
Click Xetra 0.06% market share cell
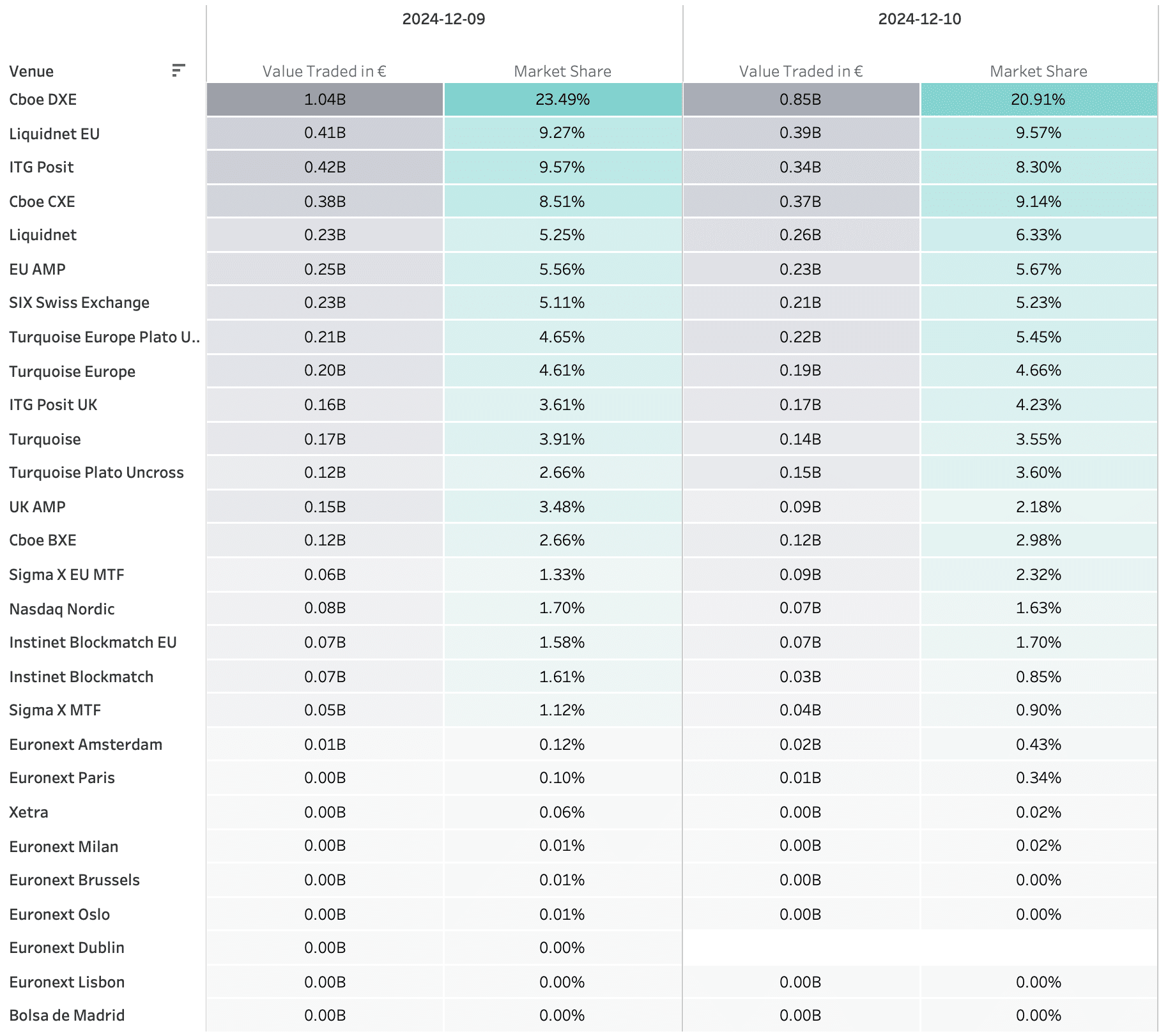[x=562, y=812]
